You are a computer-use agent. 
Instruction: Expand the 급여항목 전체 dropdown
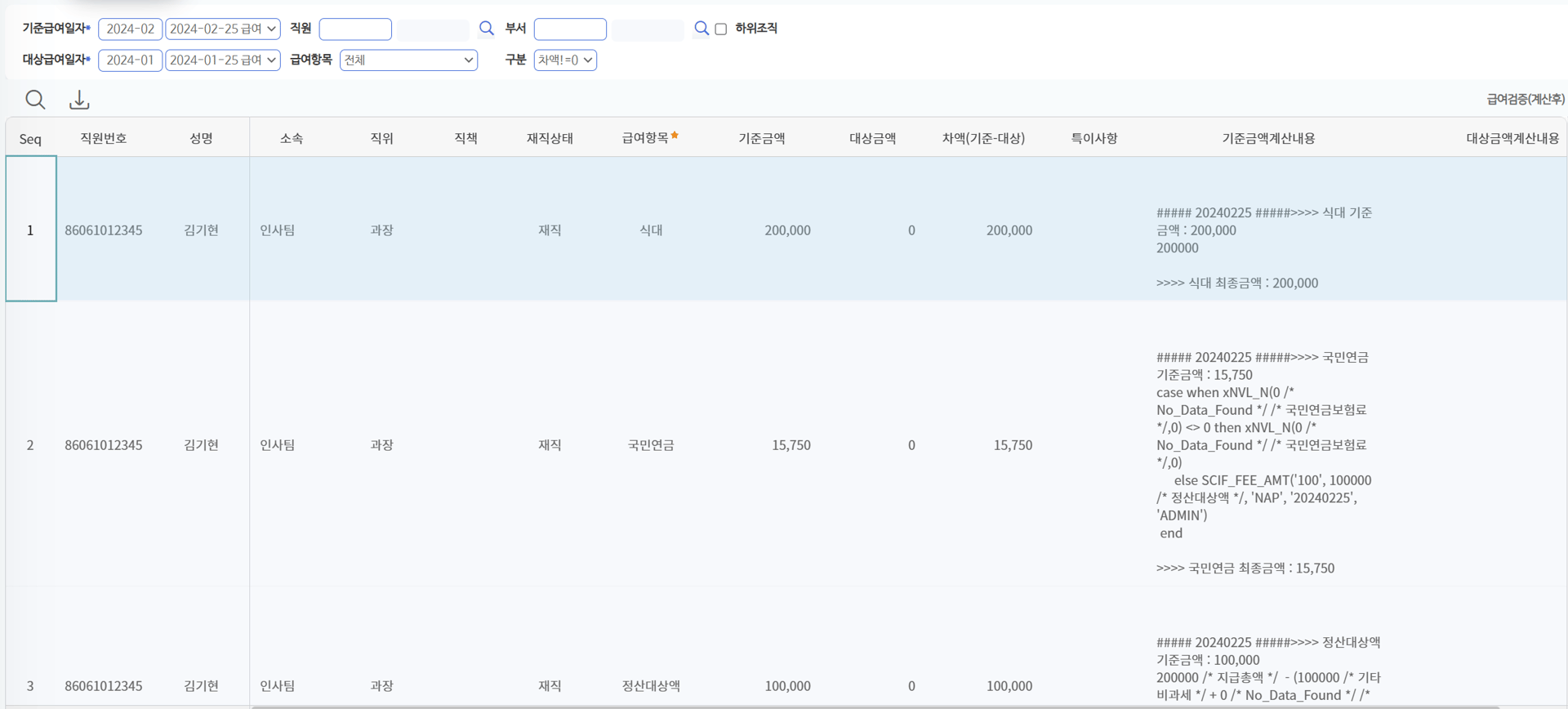408,60
